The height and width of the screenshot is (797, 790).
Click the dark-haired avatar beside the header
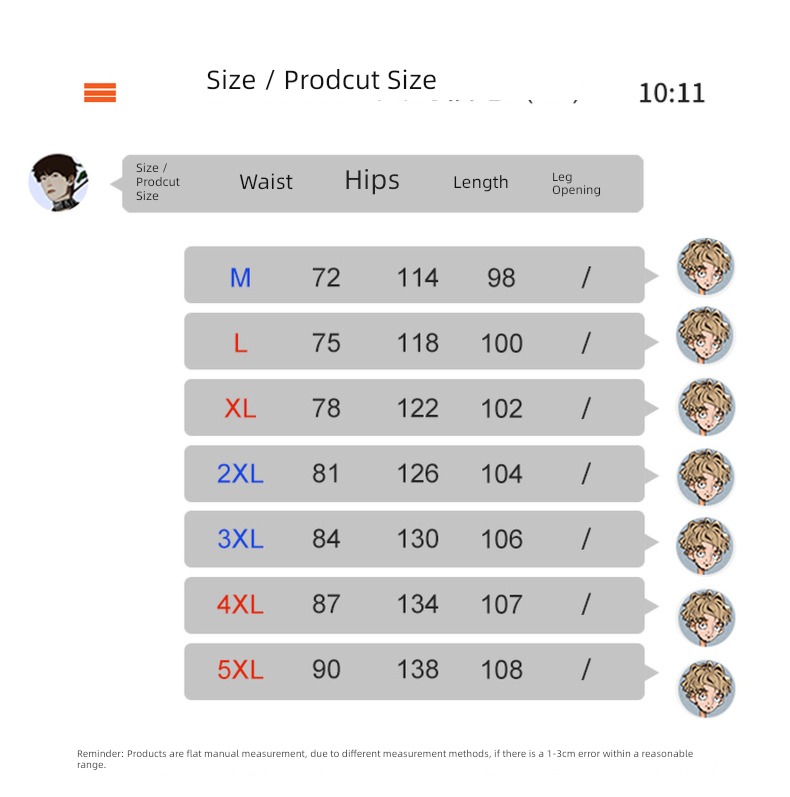(x=58, y=182)
